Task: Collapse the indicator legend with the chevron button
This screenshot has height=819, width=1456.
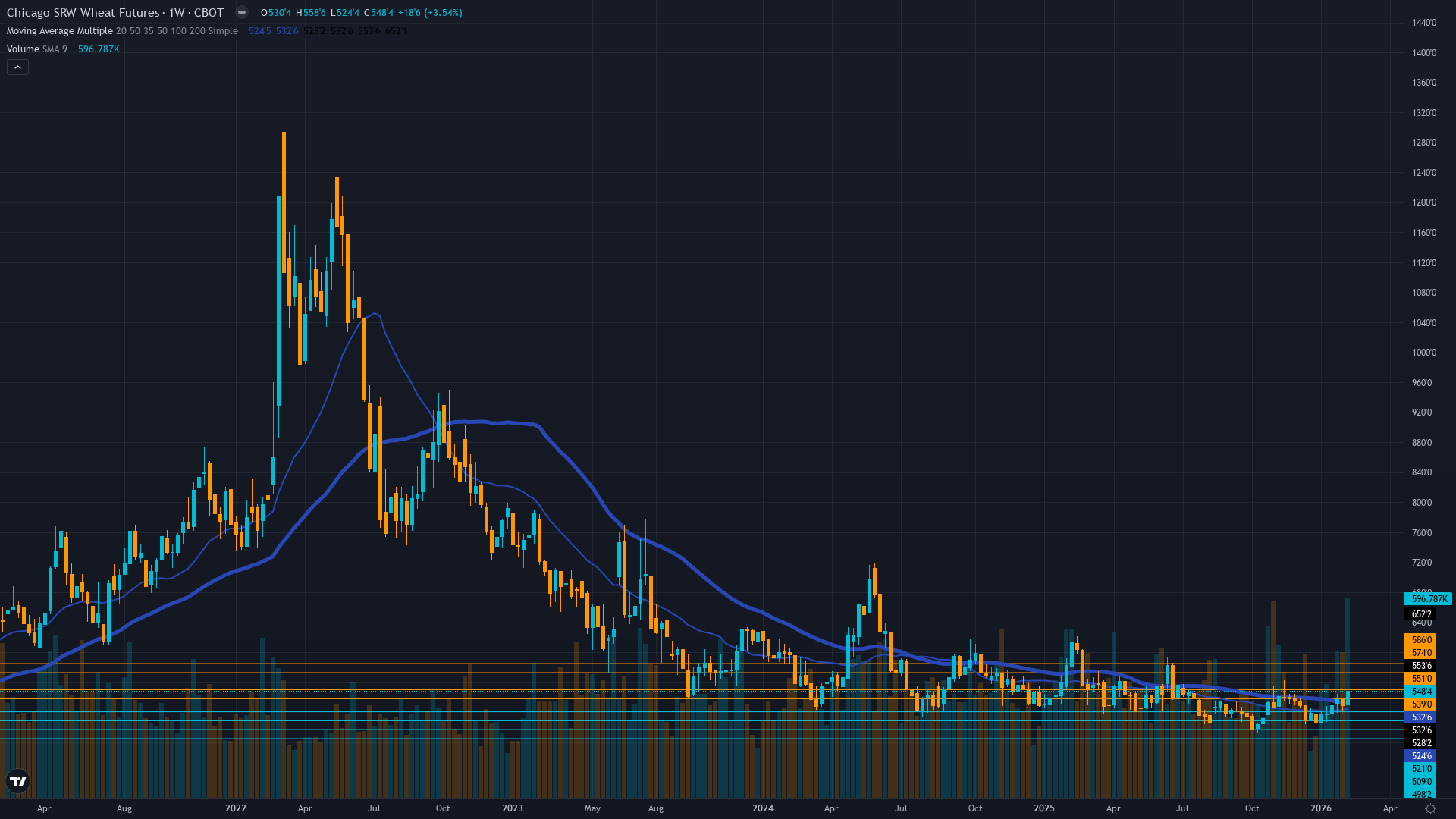Action: pos(17,67)
